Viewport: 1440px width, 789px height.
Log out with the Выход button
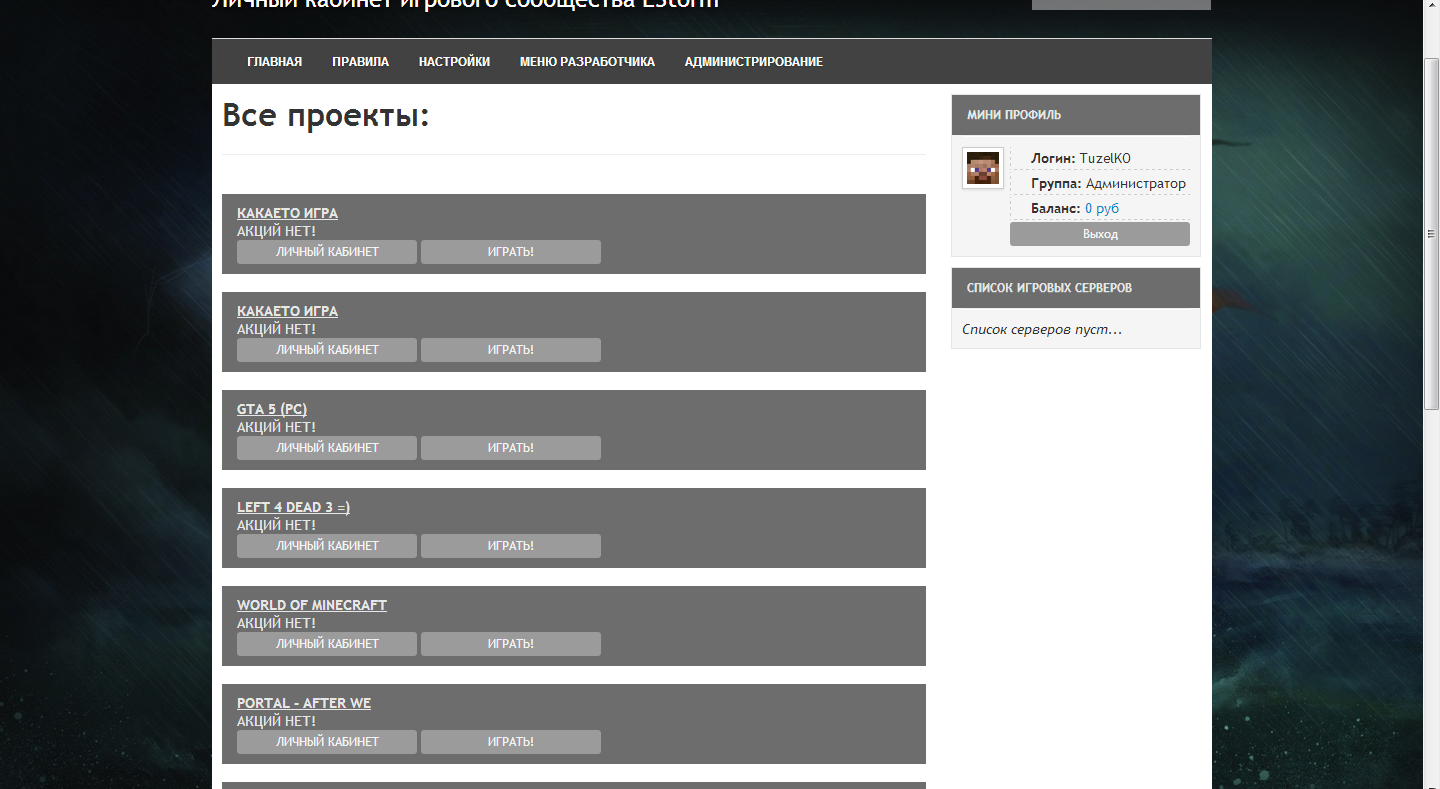(x=1100, y=234)
